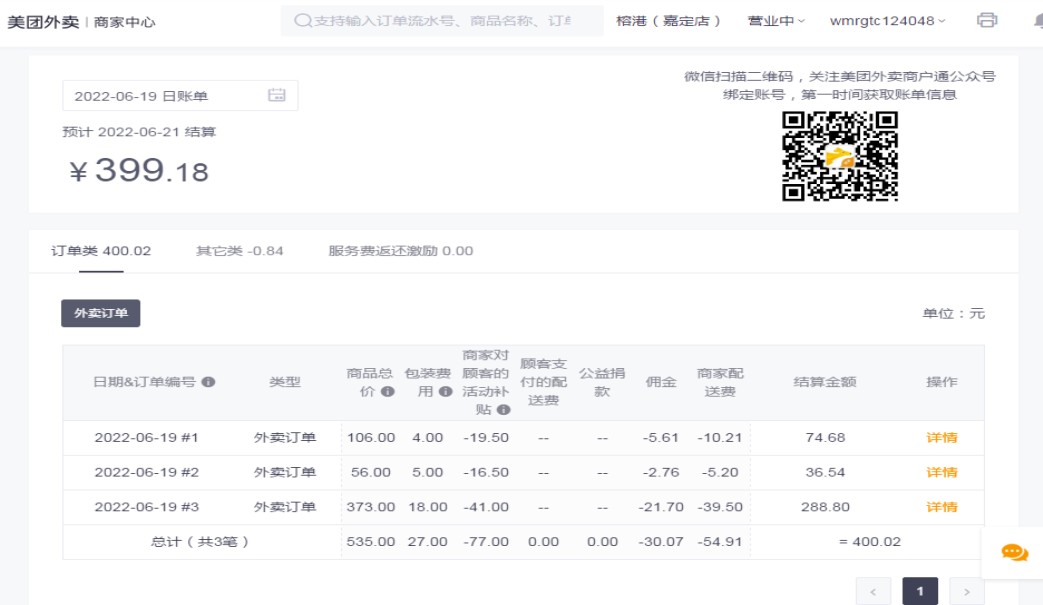1043x605 pixels.
Task: Click the search magnifier icon
Action: click(302, 21)
